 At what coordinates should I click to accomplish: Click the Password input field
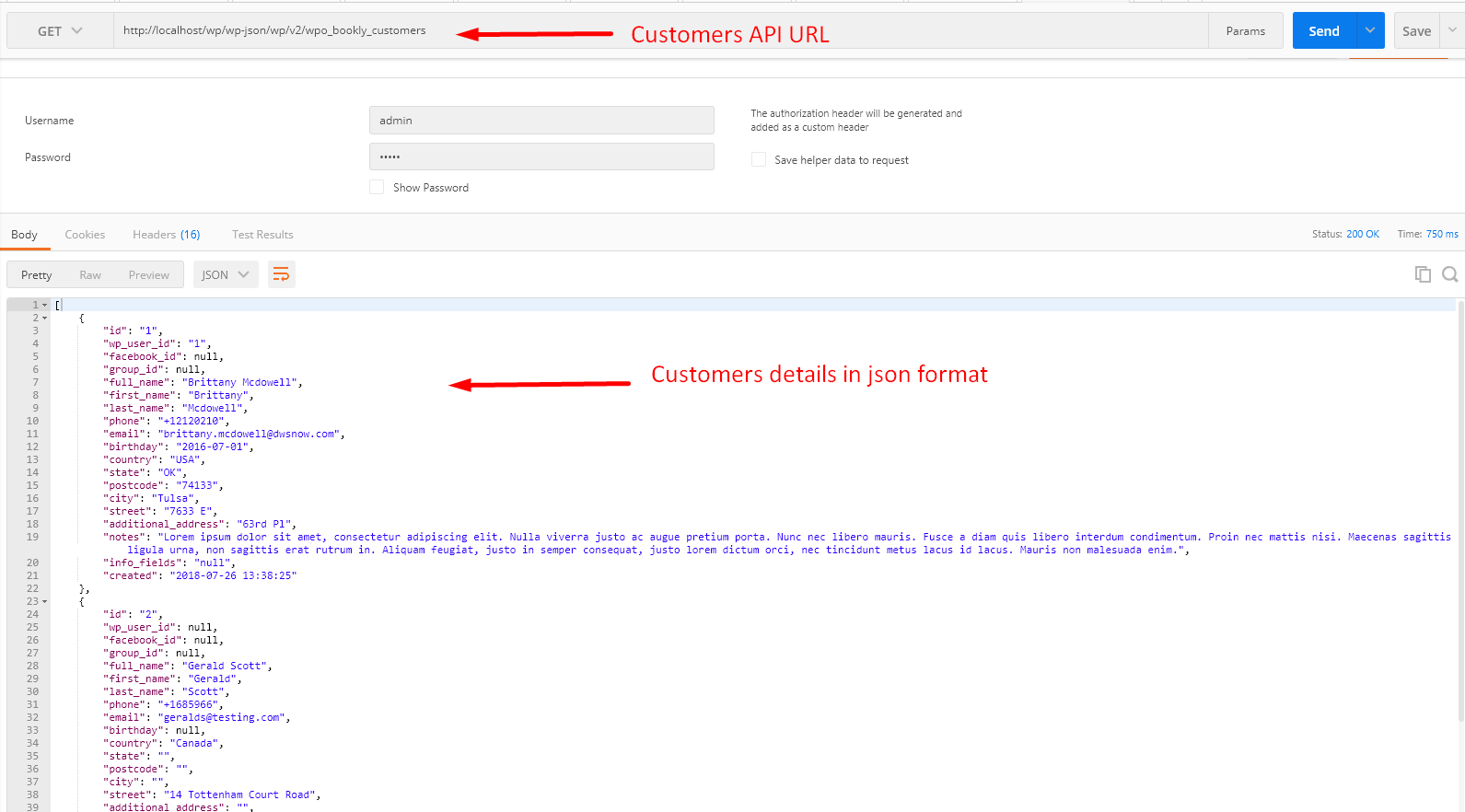[x=541, y=157]
